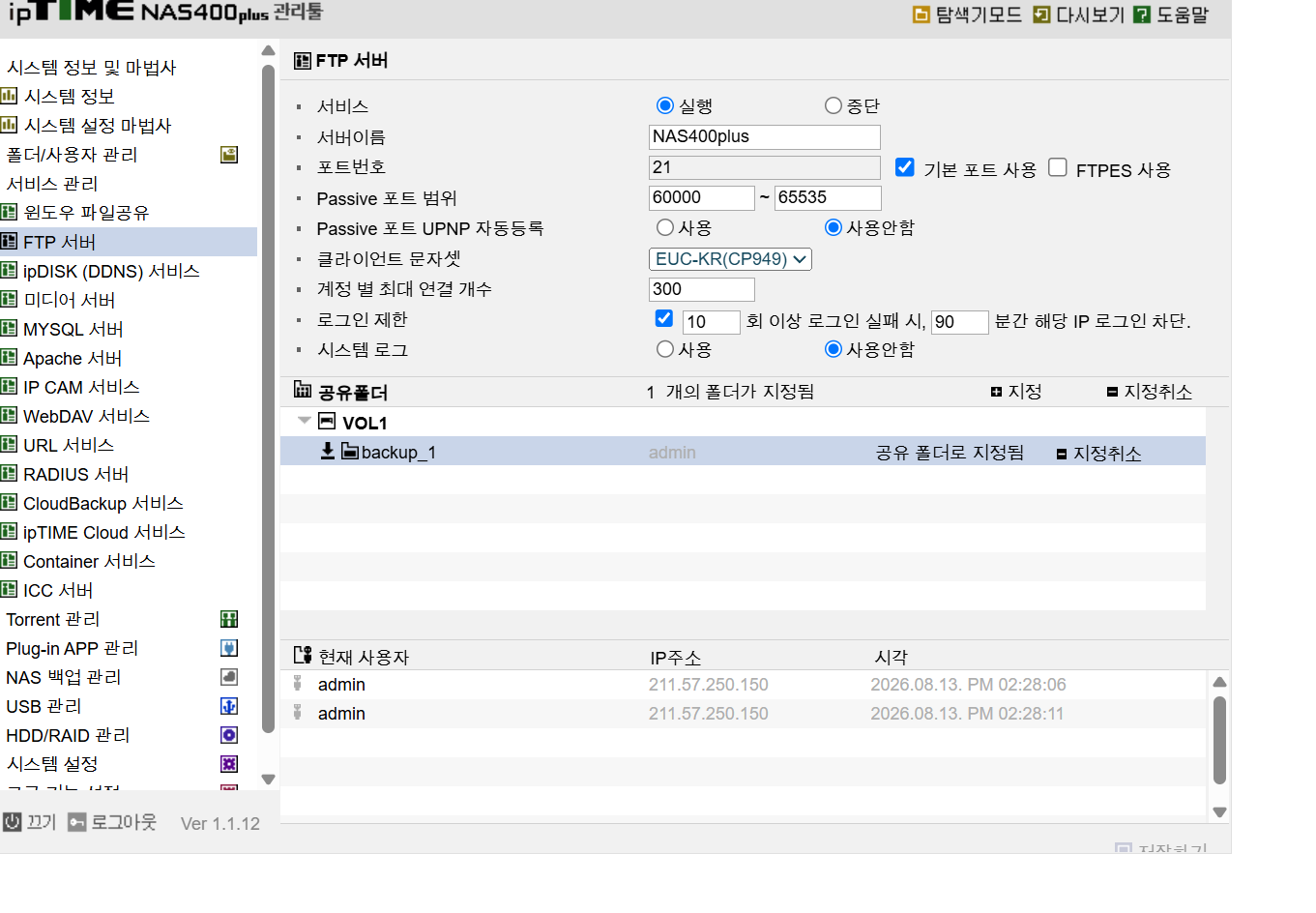Click the 윈도우 파일공유 menu icon
Viewport: 1316px width, 913px height.
tap(9, 212)
